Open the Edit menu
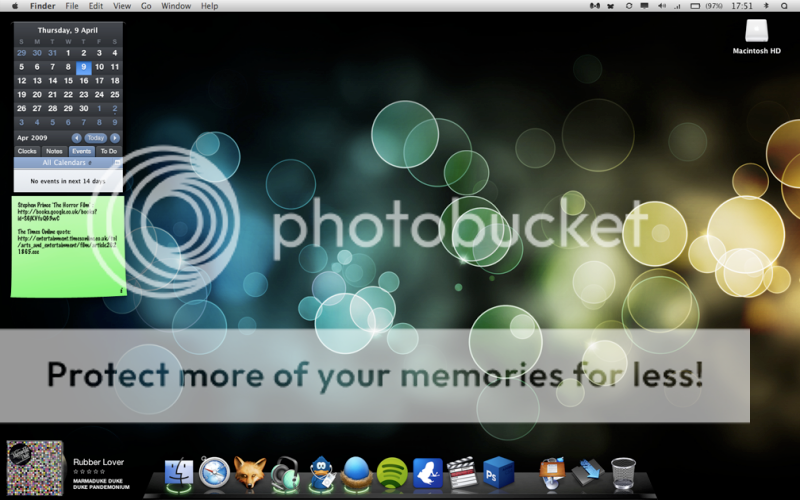 pos(96,6)
